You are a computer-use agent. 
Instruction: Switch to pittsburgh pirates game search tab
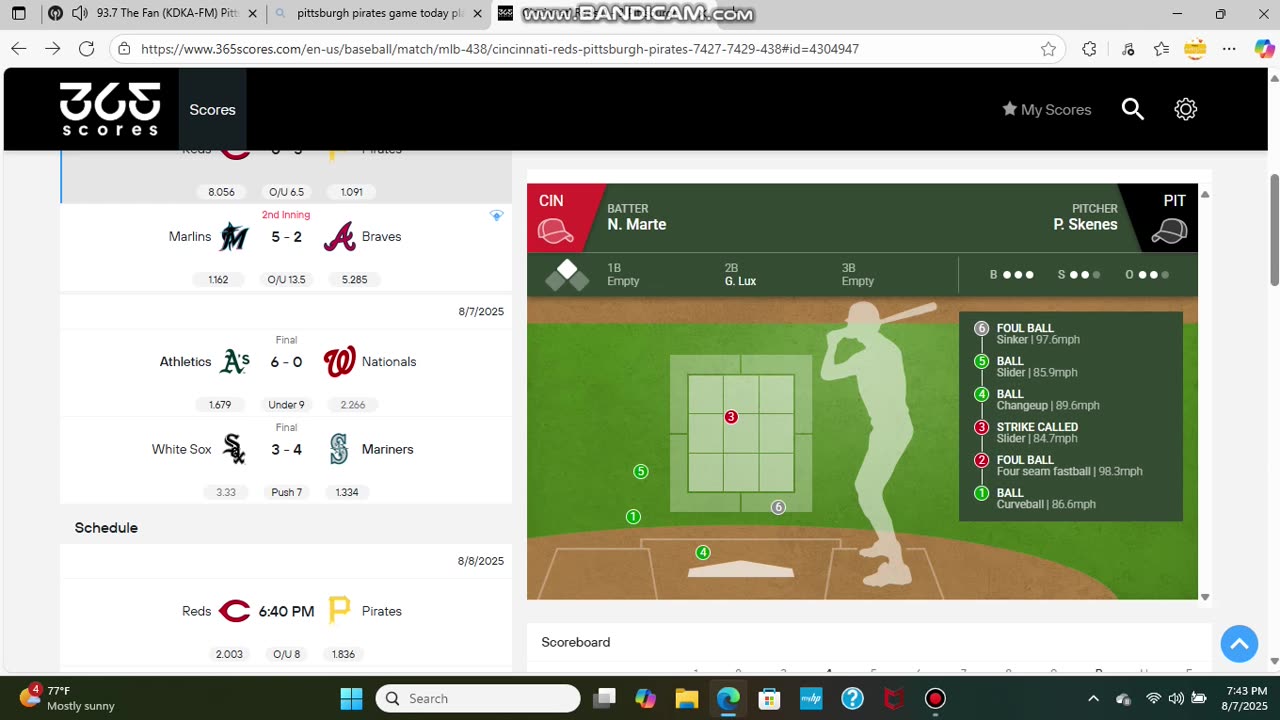pos(380,14)
